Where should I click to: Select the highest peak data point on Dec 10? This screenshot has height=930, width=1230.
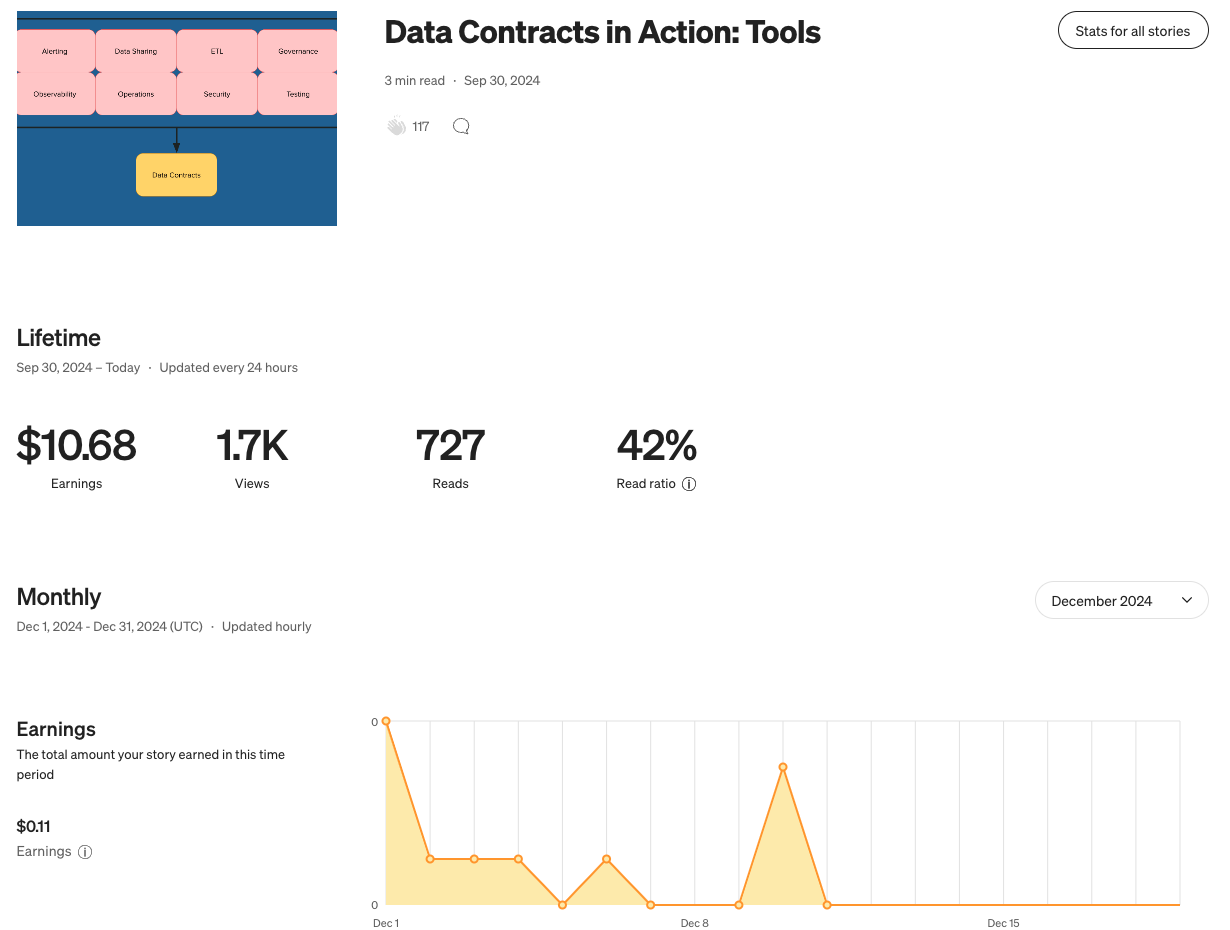tap(783, 767)
